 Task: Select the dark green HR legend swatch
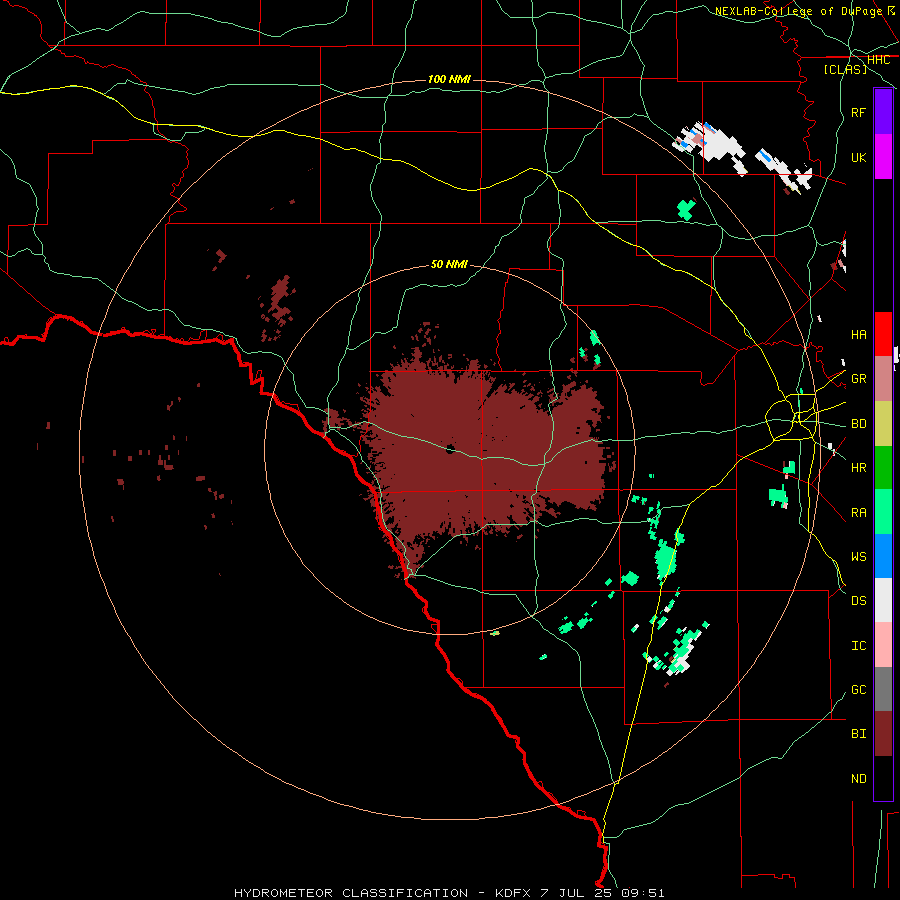[883, 468]
